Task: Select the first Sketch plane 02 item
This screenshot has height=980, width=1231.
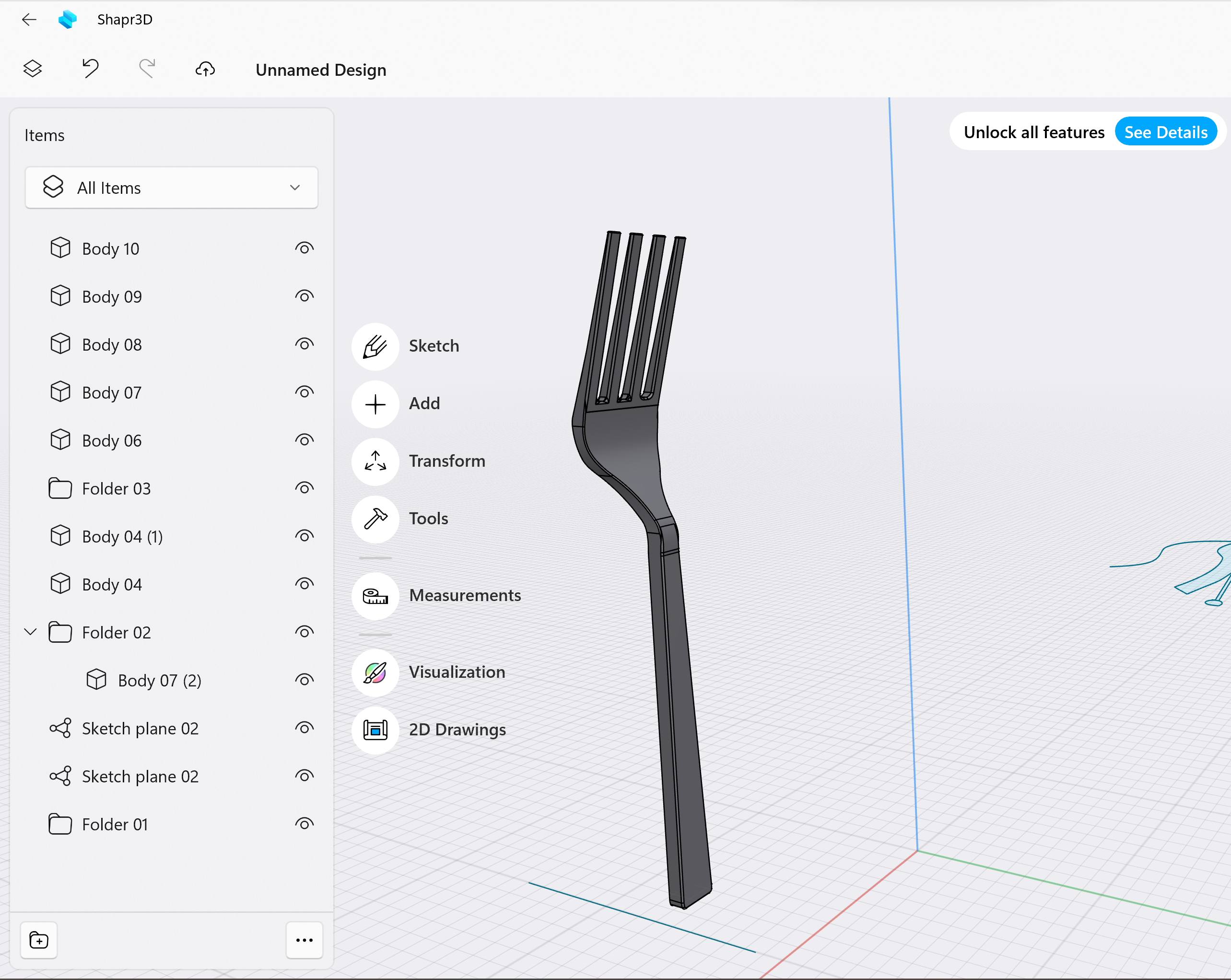Action: 140,729
